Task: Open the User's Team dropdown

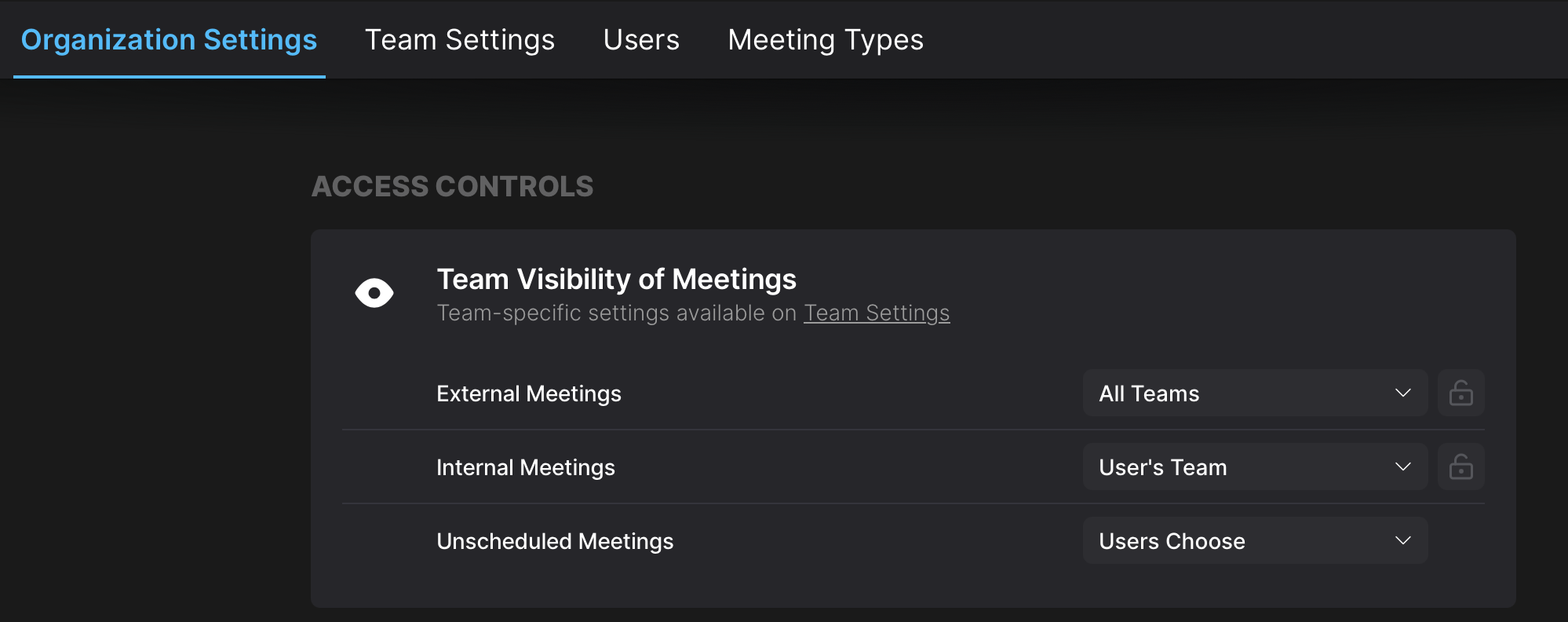Action: 1255,466
